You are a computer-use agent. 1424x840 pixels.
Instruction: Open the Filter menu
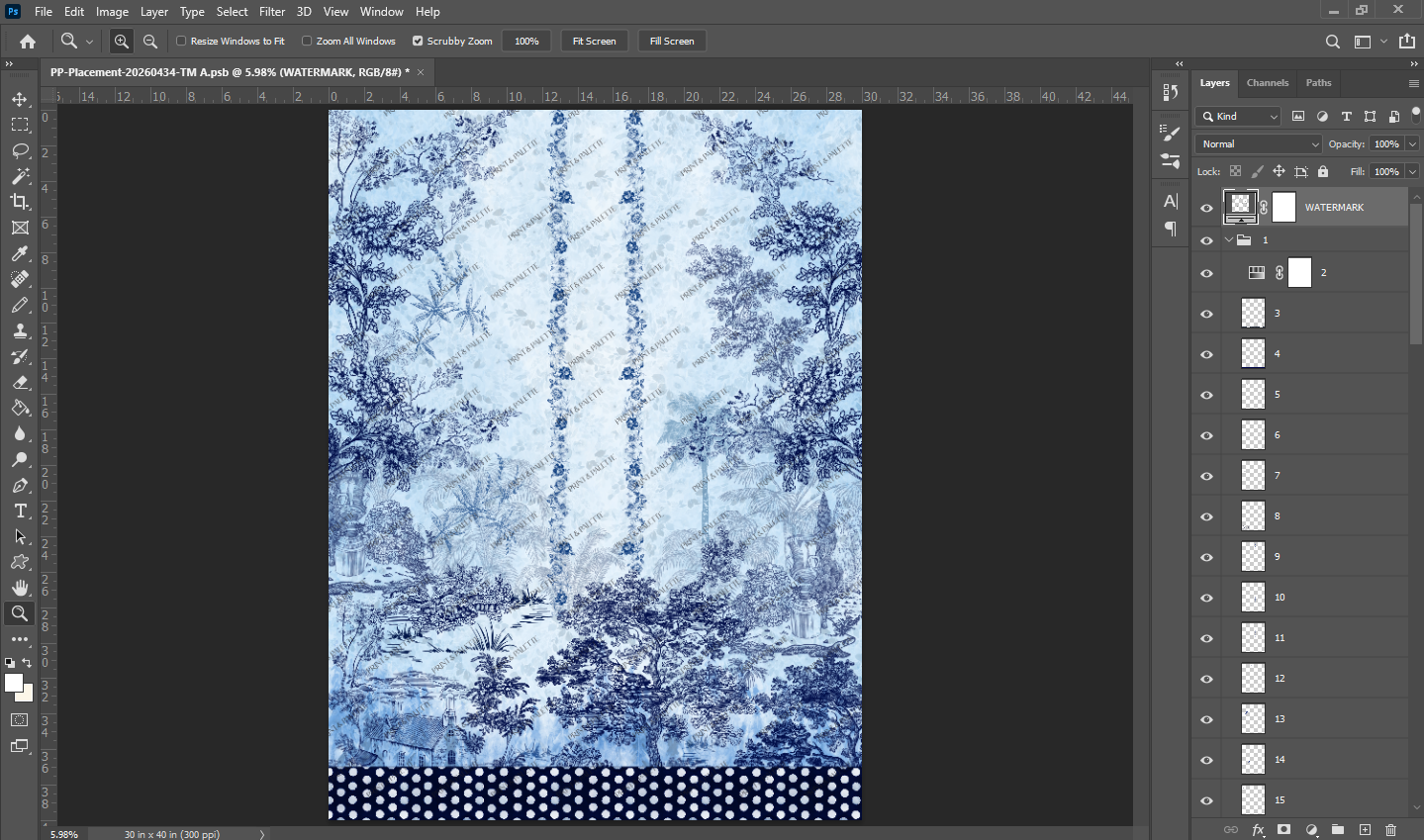coord(272,12)
